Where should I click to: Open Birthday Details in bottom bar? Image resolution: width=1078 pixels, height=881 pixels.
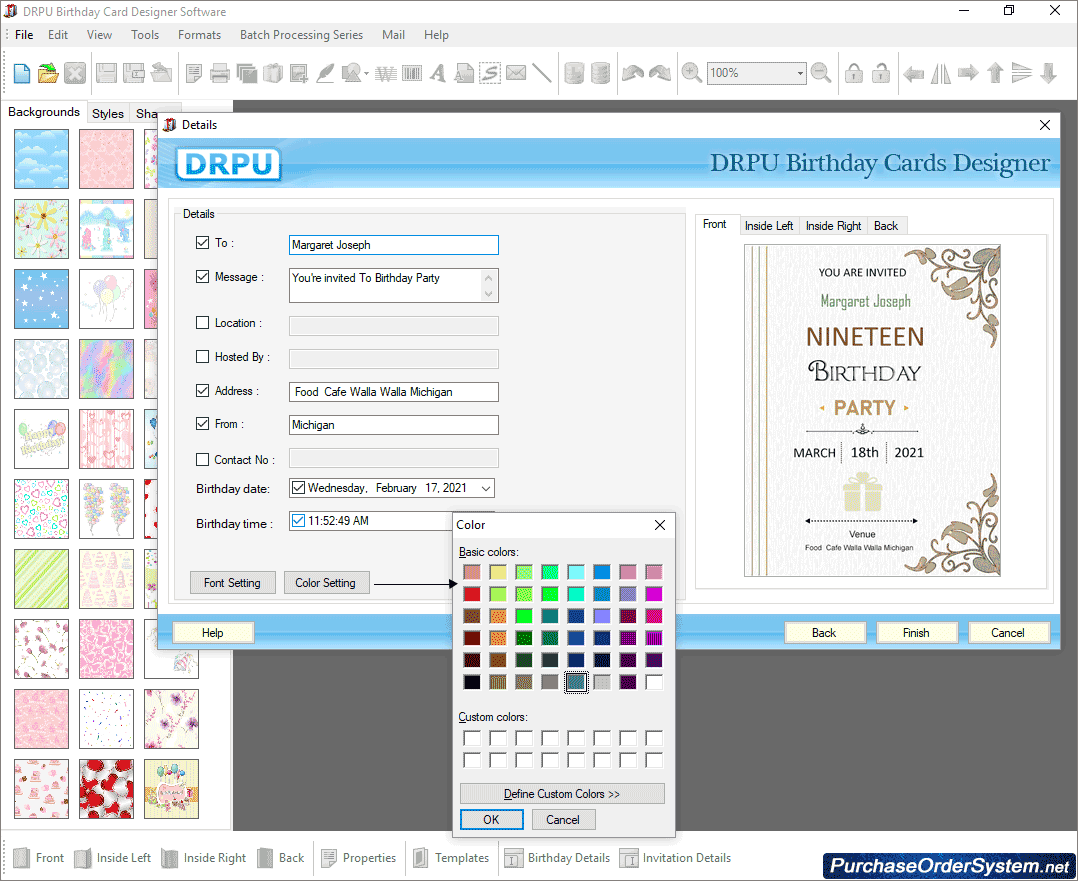557,858
